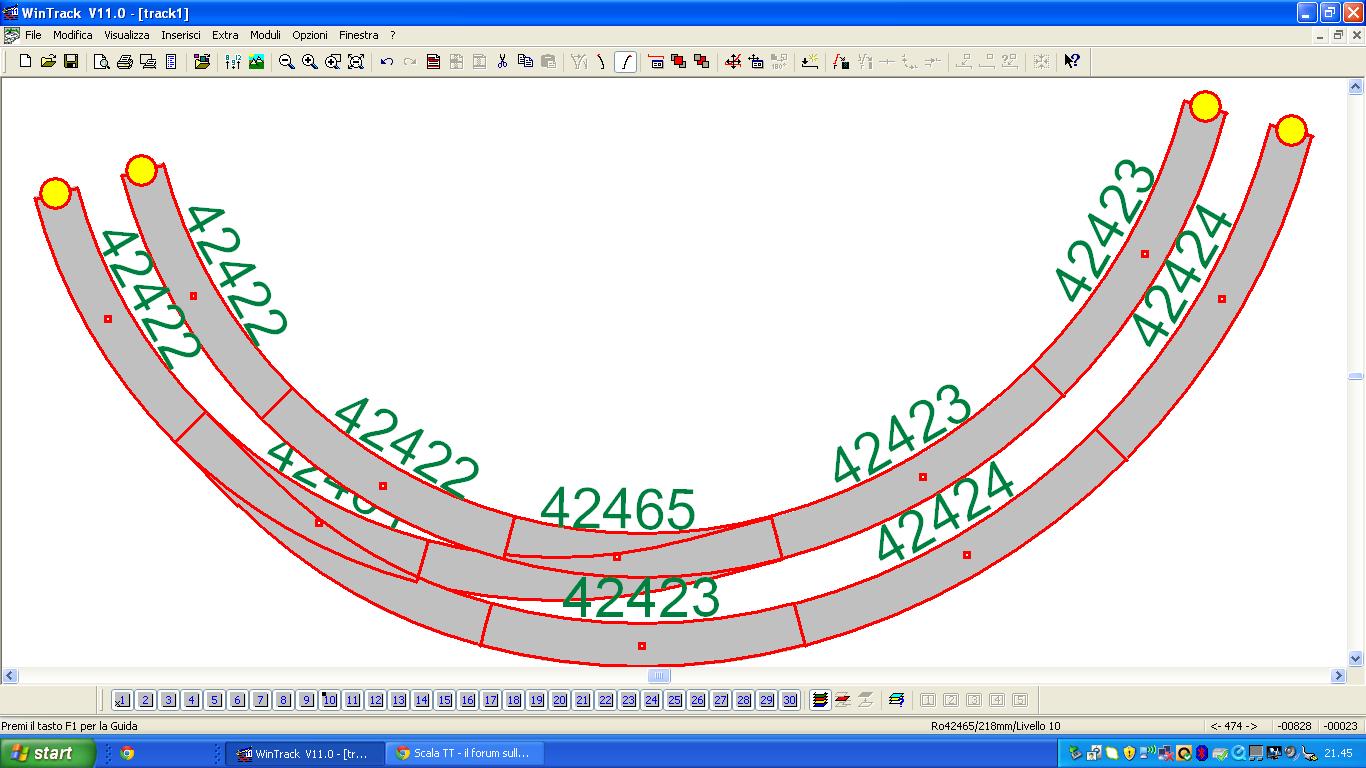The width and height of the screenshot is (1366, 768).
Task: Toggle layer 18 button
Action: [x=513, y=700]
